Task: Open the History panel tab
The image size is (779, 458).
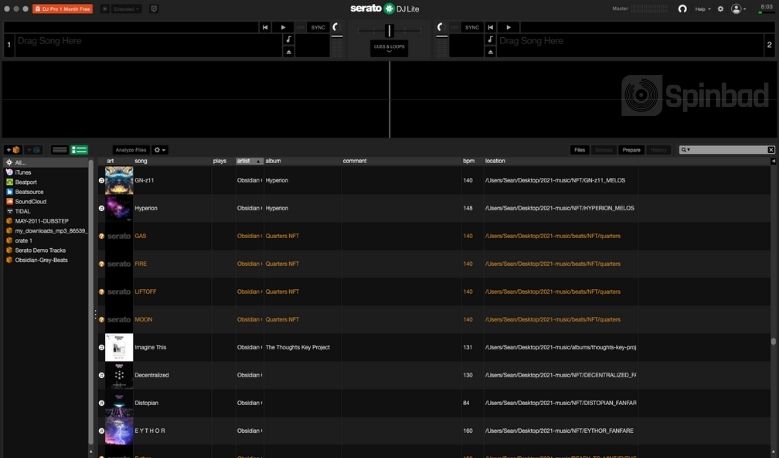Action: pyautogui.click(x=658, y=150)
